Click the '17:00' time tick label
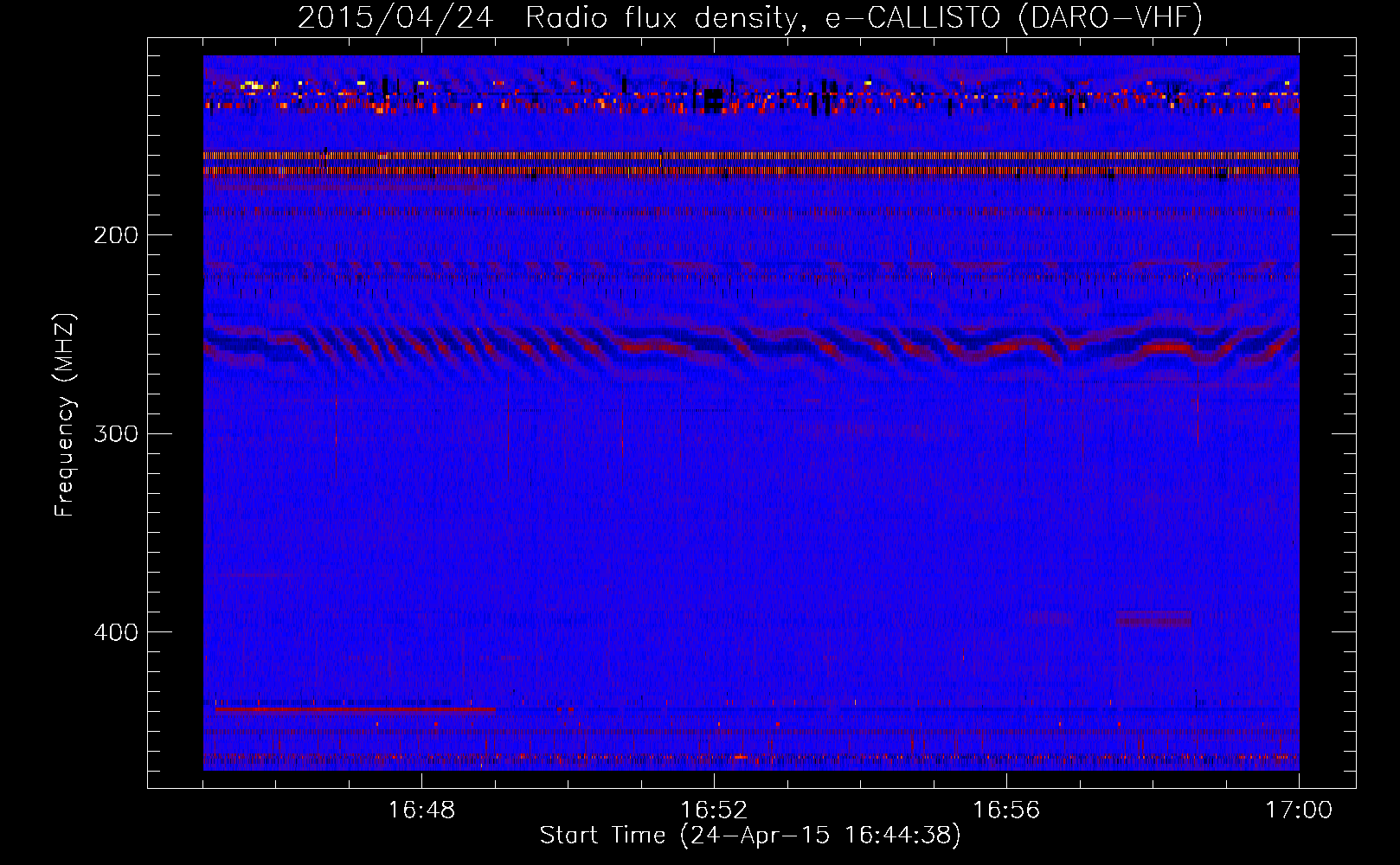1400x865 pixels. pyautogui.click(x=1299, y=811)
